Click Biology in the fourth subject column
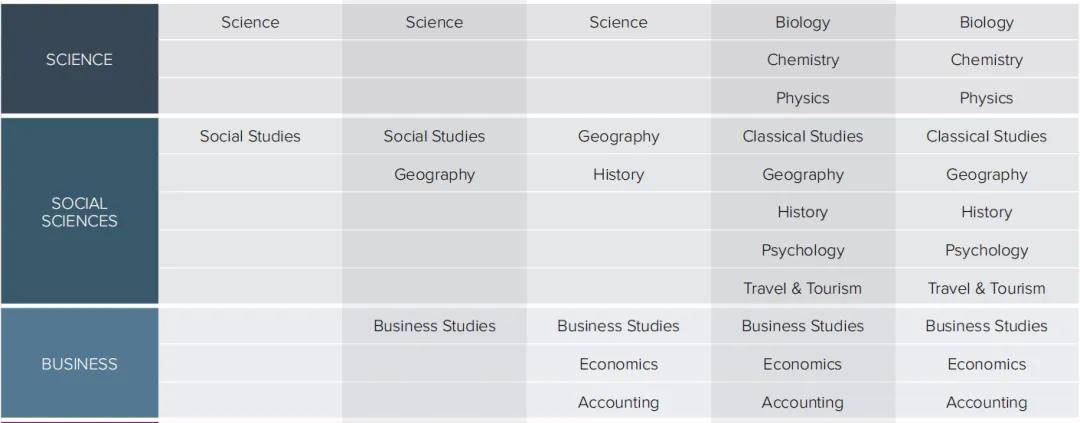This screenshot has width=1080, height=423. click(x=802, y=22)
